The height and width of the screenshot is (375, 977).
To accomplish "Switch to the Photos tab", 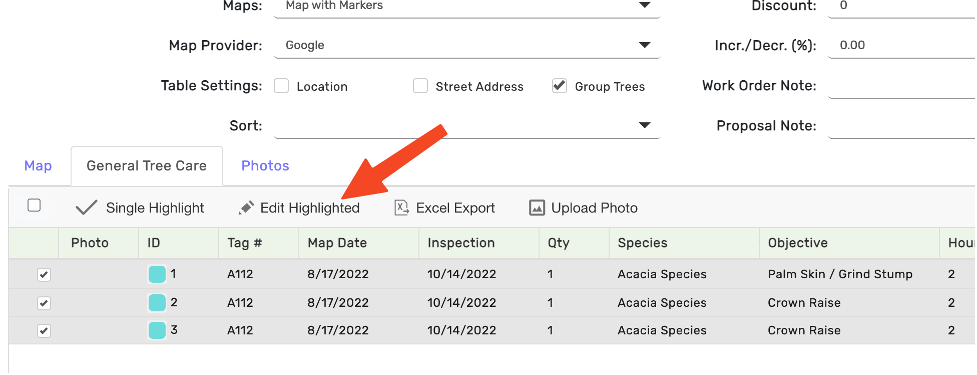I will click(x=265, y=166).
